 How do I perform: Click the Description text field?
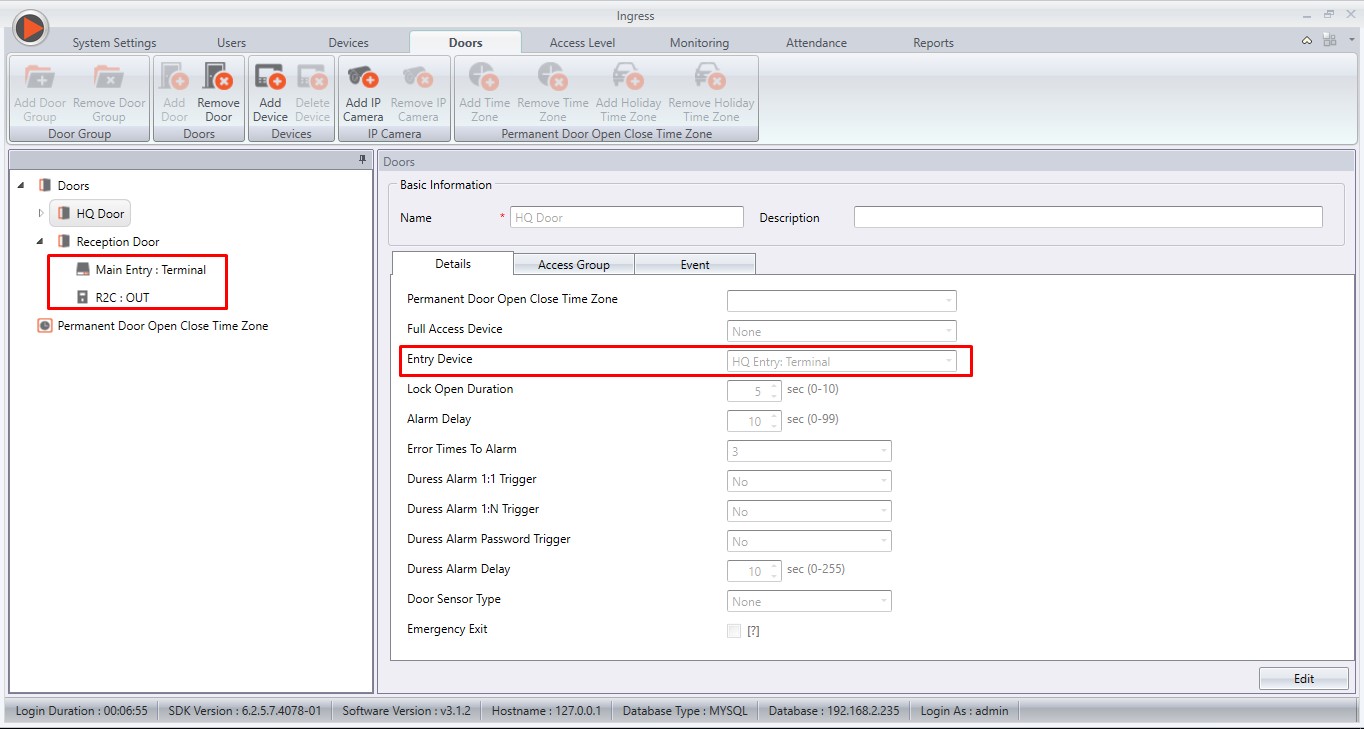(x=1088, y=217)
